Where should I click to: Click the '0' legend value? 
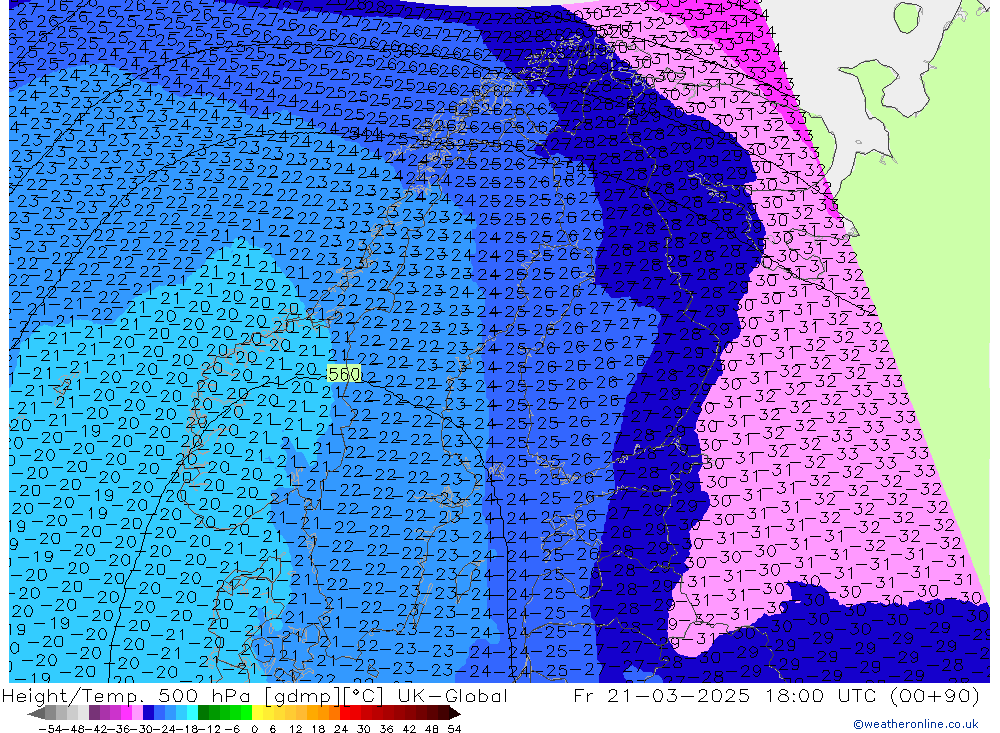coord(254,729)
